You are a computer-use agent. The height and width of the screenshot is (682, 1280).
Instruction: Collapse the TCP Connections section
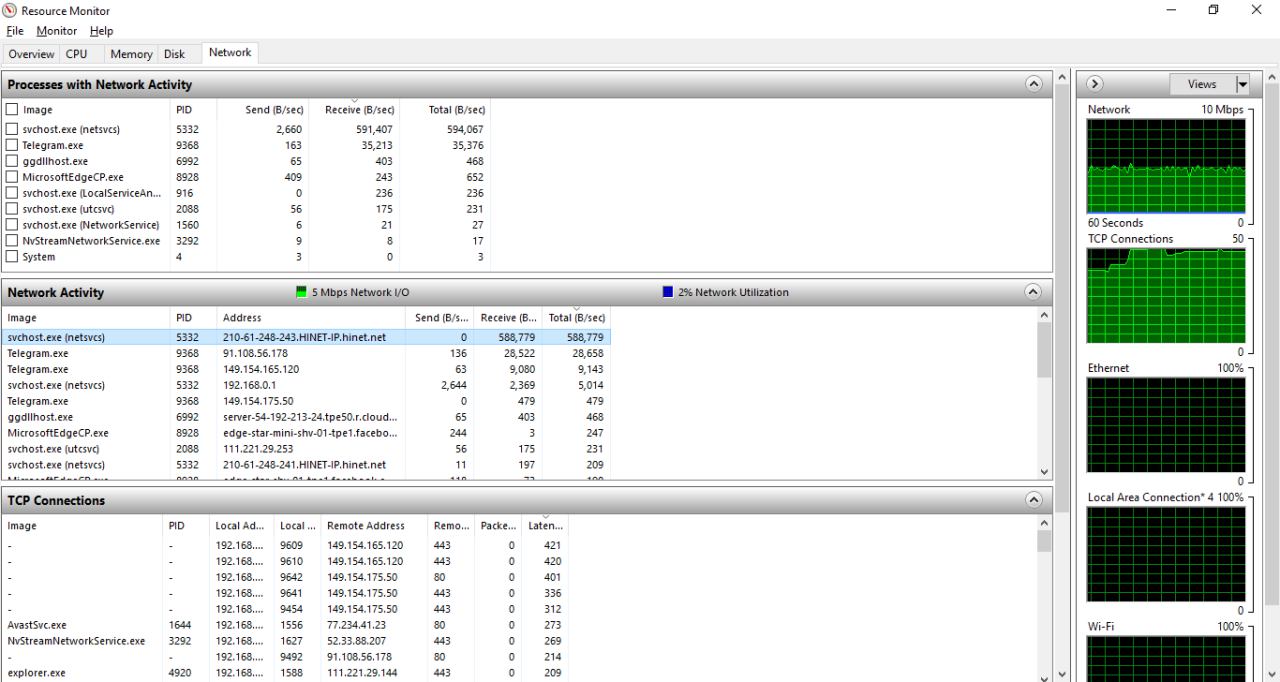click(1034, 500)
